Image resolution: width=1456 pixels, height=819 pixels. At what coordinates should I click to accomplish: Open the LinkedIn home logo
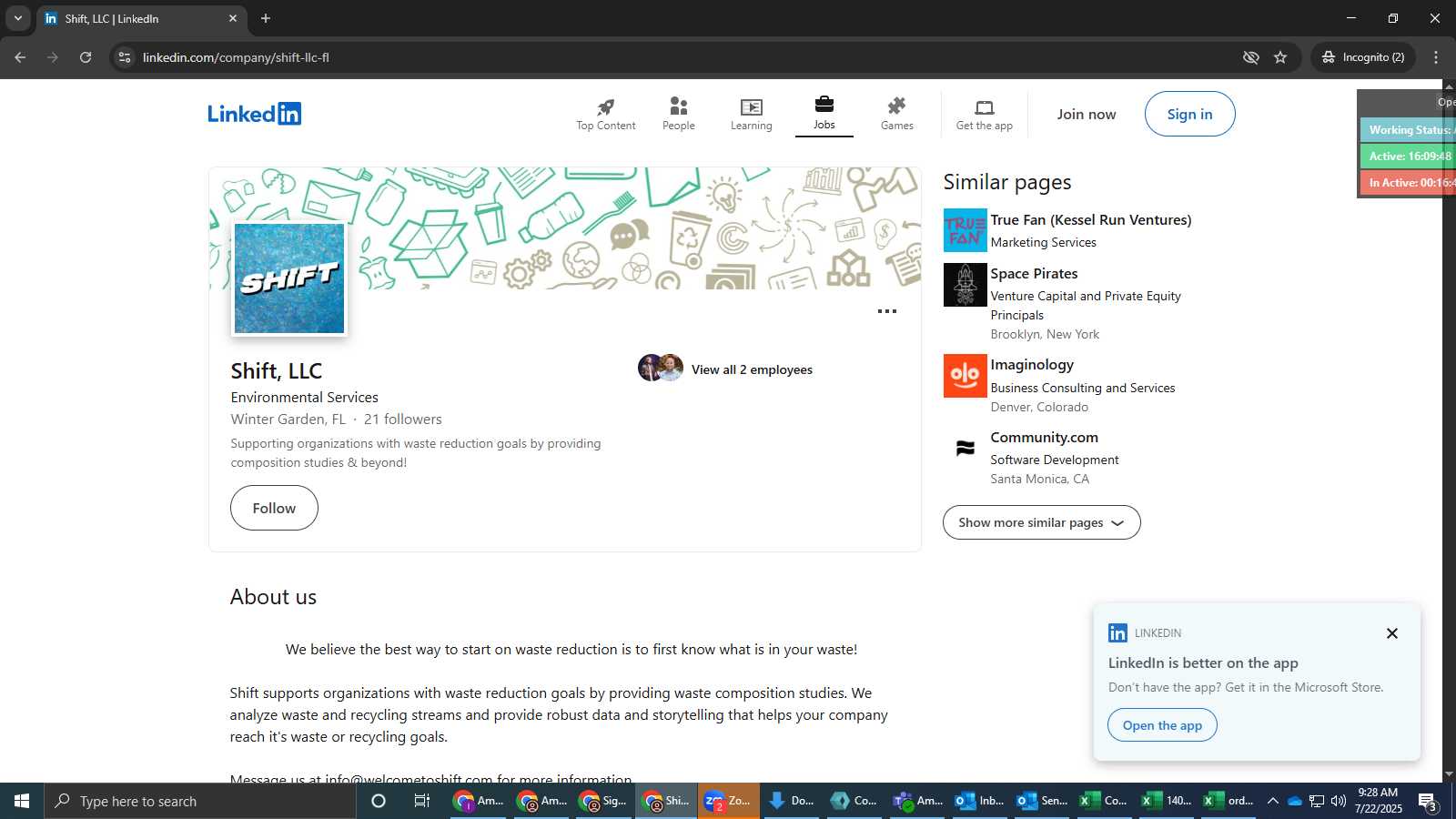(254, 114)
